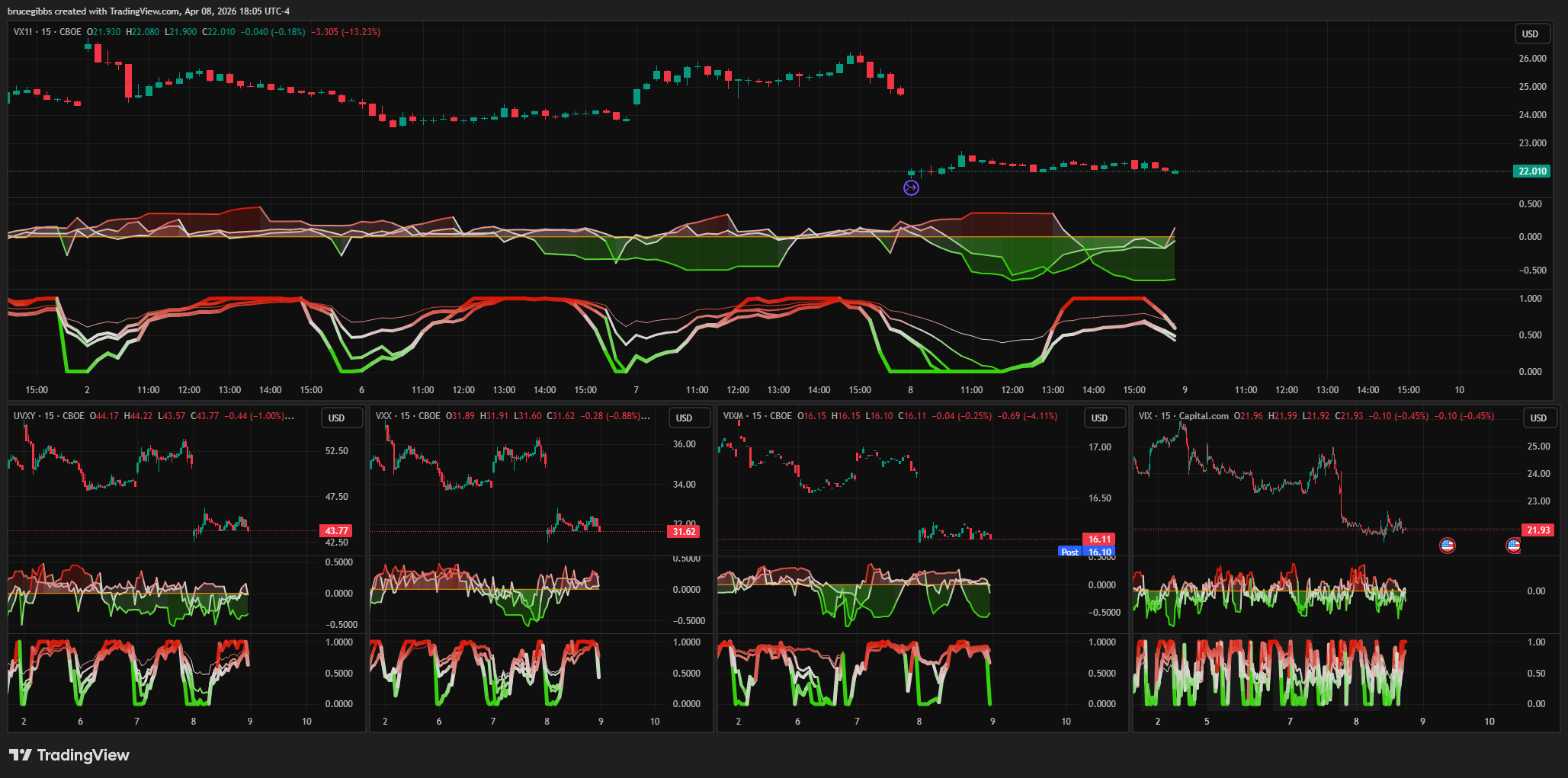Open the USD currency selector on UVXY chart
This screenshot has height=778, width=1568.
(x=336, y=418)
